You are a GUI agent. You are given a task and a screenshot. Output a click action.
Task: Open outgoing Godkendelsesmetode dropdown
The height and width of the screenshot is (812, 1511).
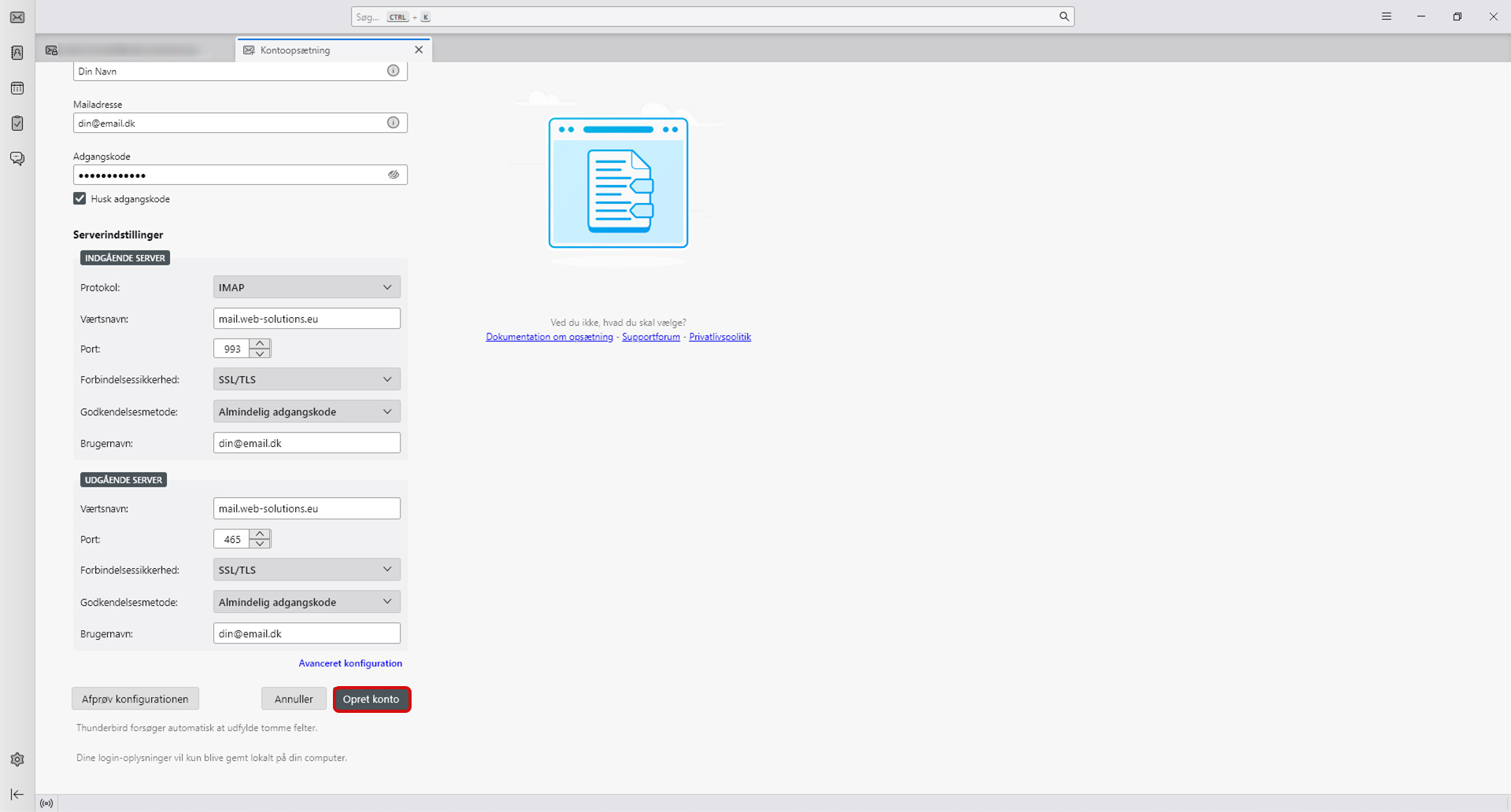[306, 602]
